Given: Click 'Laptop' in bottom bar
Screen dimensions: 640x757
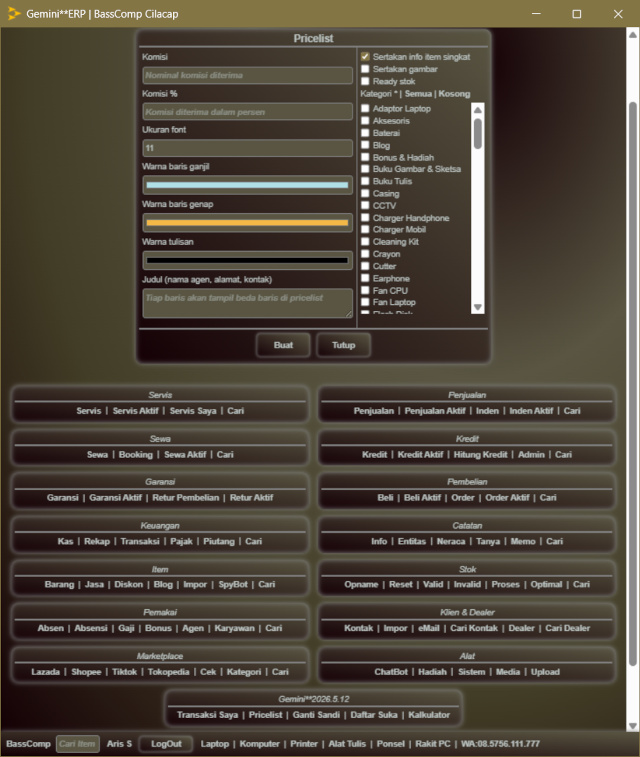Looking at the screenshot, I should tap(215, 743).
